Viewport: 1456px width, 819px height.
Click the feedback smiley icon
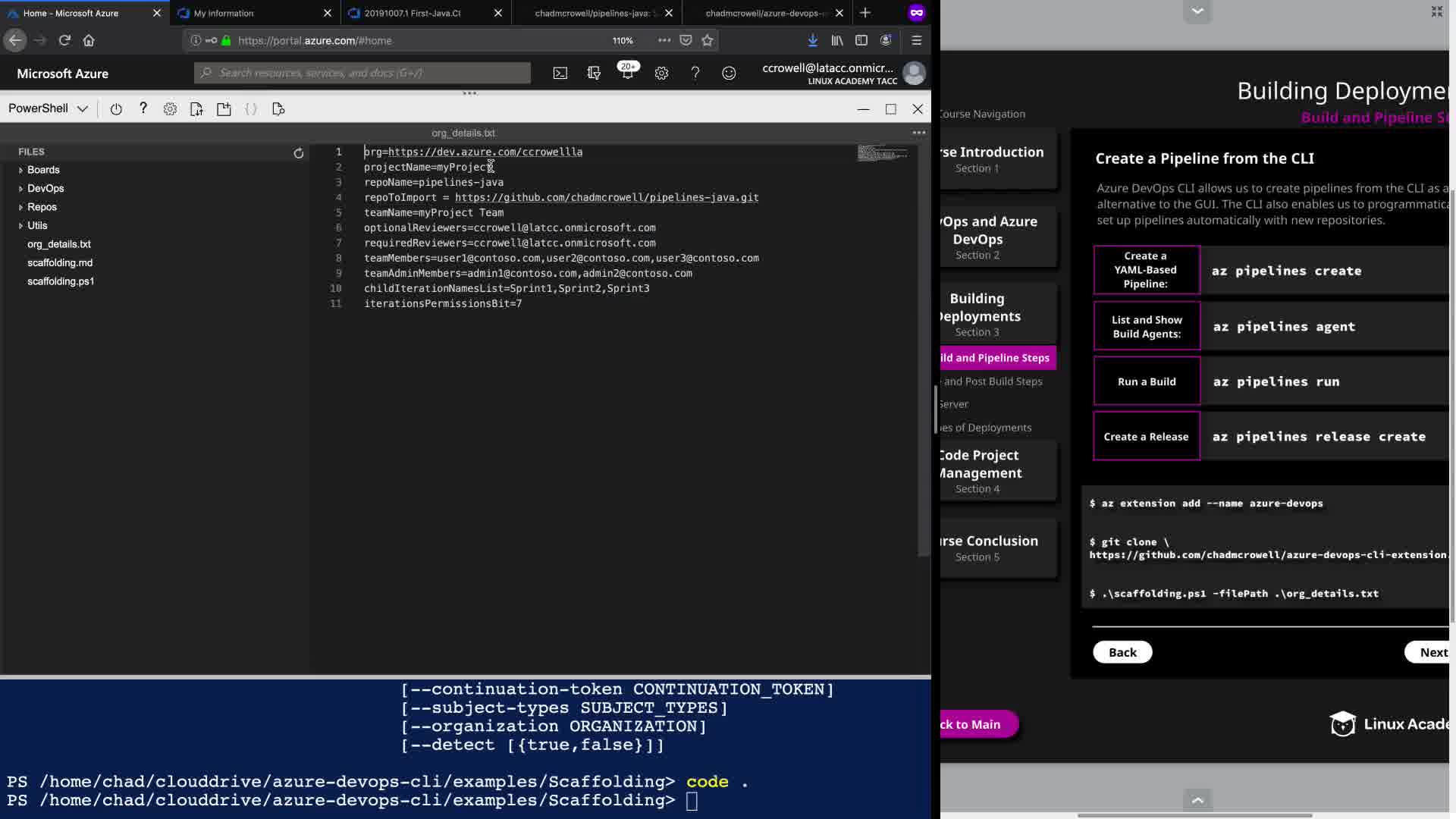point(729,74)
